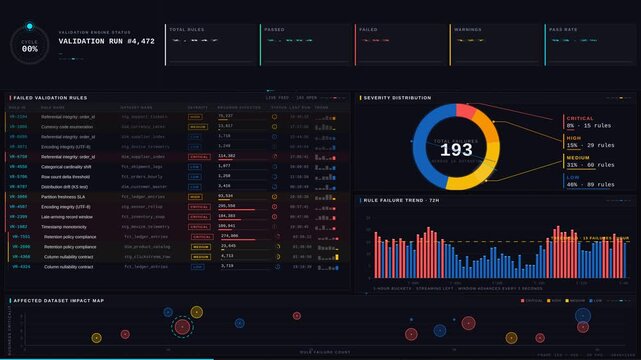Open trend sparkline for Timestamp monotonicity row
Viewport: 641px width, 360px height.
pos(326,227)
